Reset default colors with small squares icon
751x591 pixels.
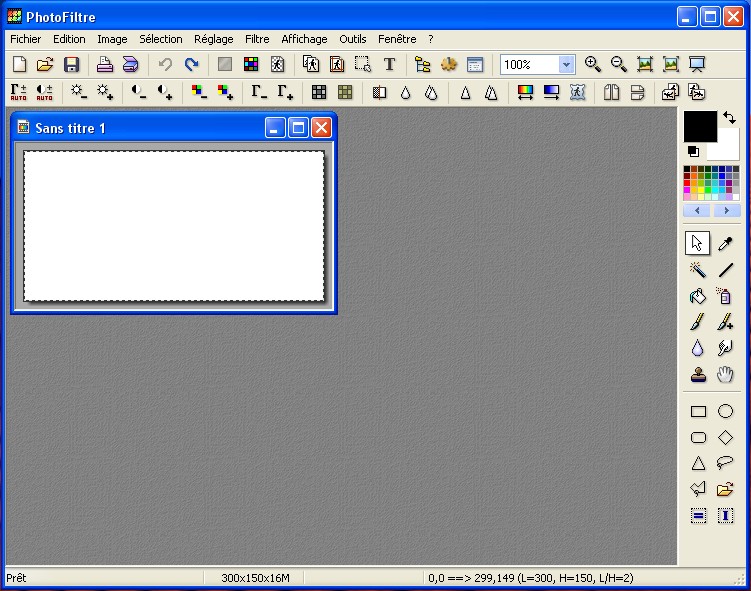(693, 152)
